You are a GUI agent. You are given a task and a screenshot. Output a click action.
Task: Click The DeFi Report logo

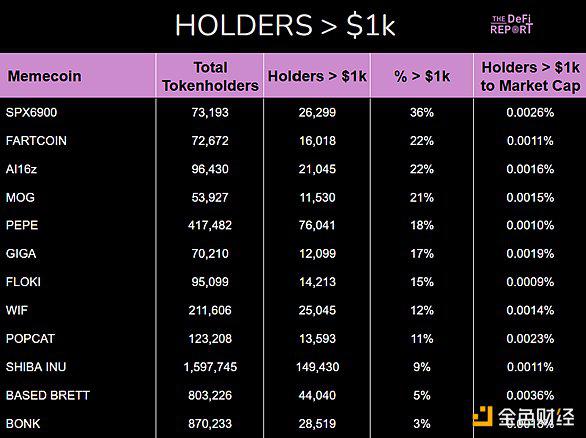tap(511, 25)
